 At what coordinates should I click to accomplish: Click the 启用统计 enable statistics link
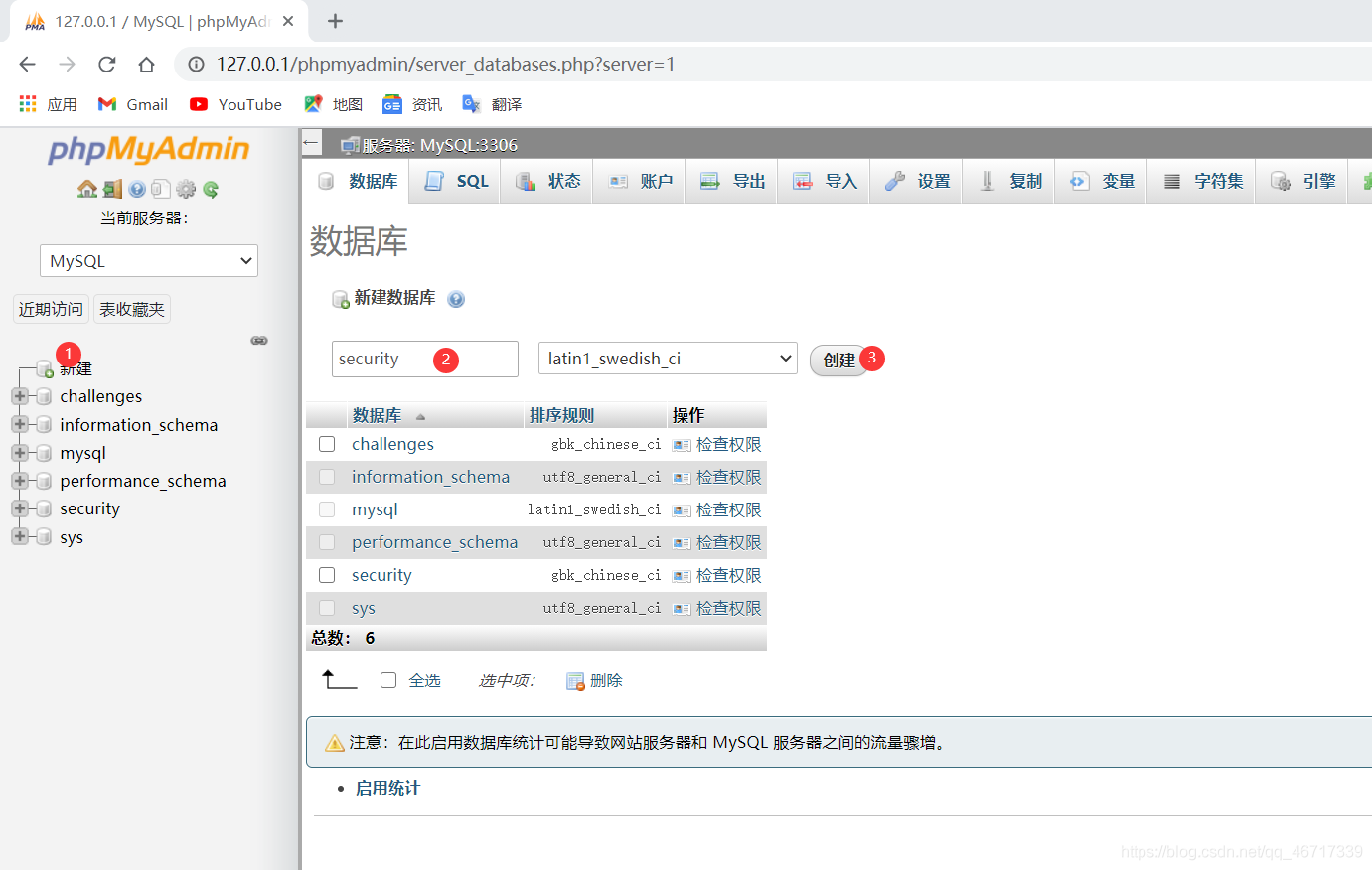tap(387, 788)
